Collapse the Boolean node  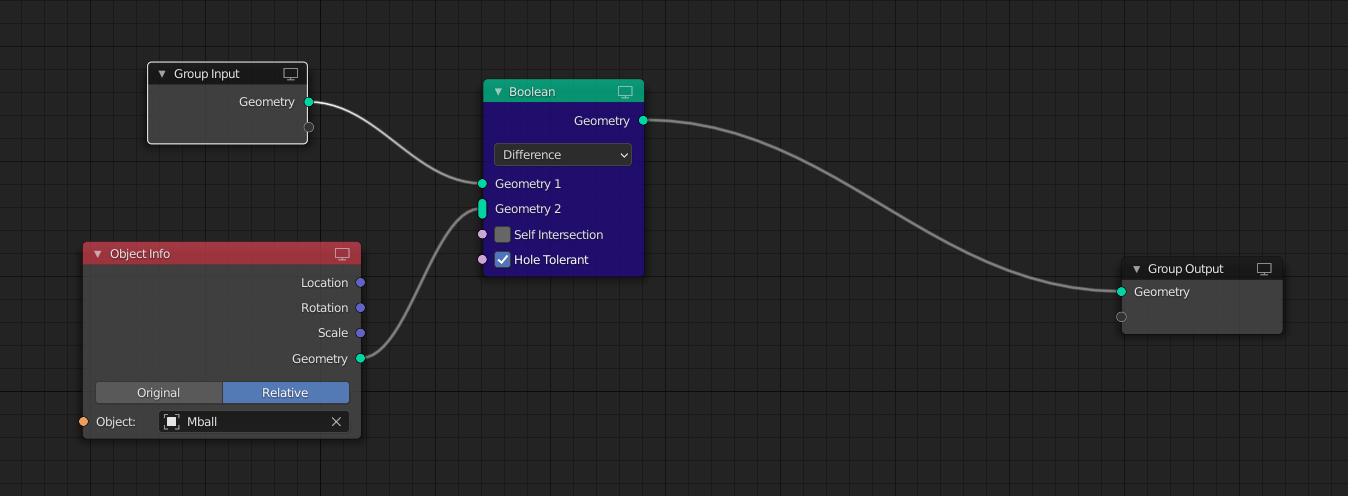(498, 92)
